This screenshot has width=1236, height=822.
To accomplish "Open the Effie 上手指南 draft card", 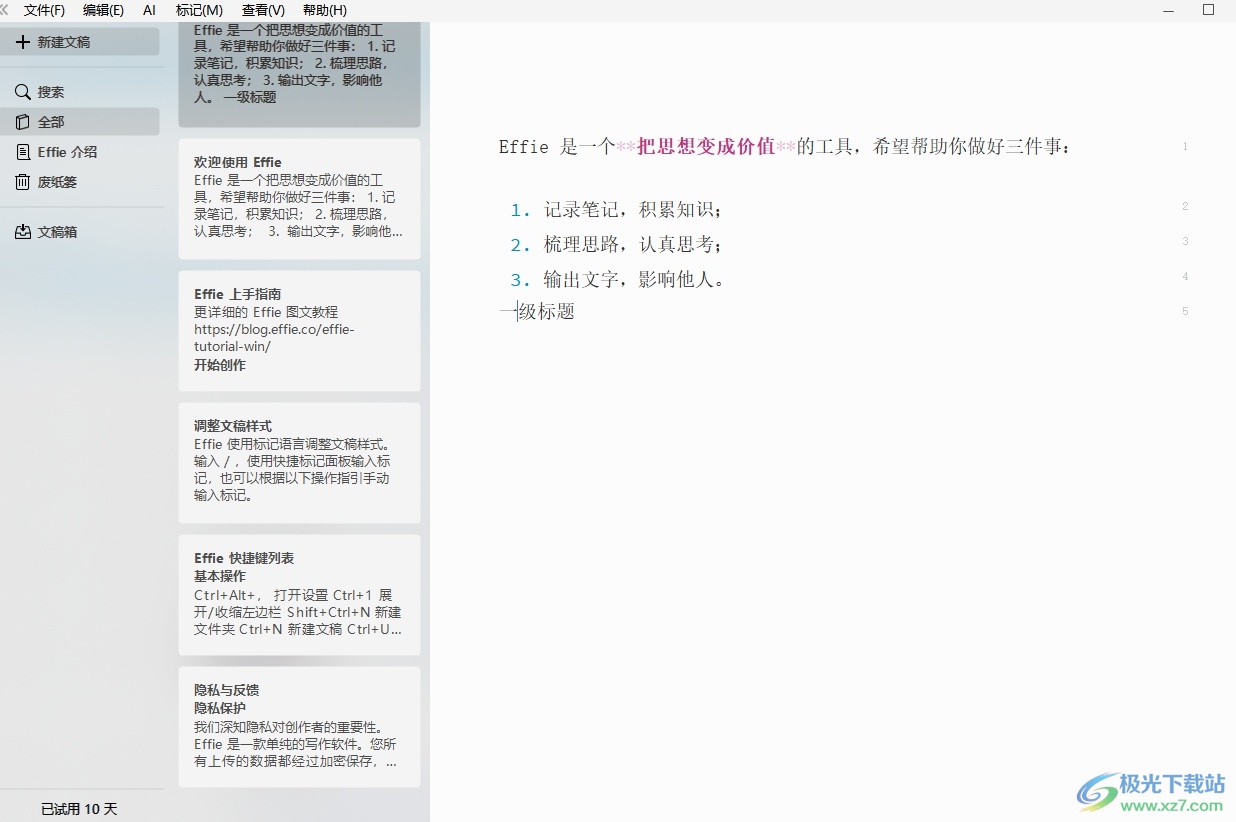I will click(x=299, y=331).
